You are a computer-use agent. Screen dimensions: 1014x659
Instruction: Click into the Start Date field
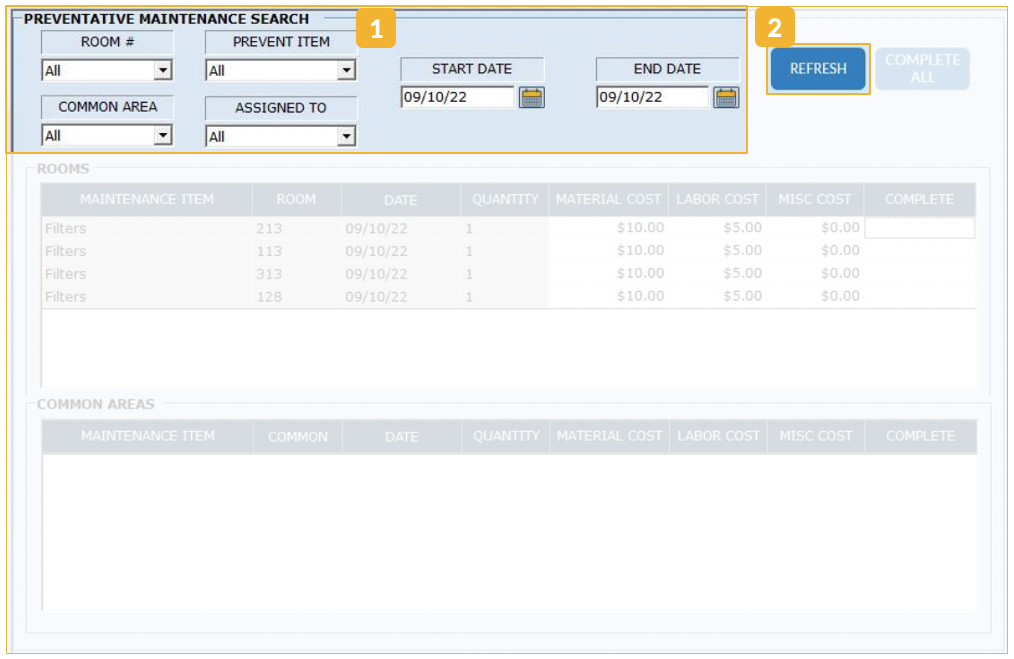coord(457,97)
